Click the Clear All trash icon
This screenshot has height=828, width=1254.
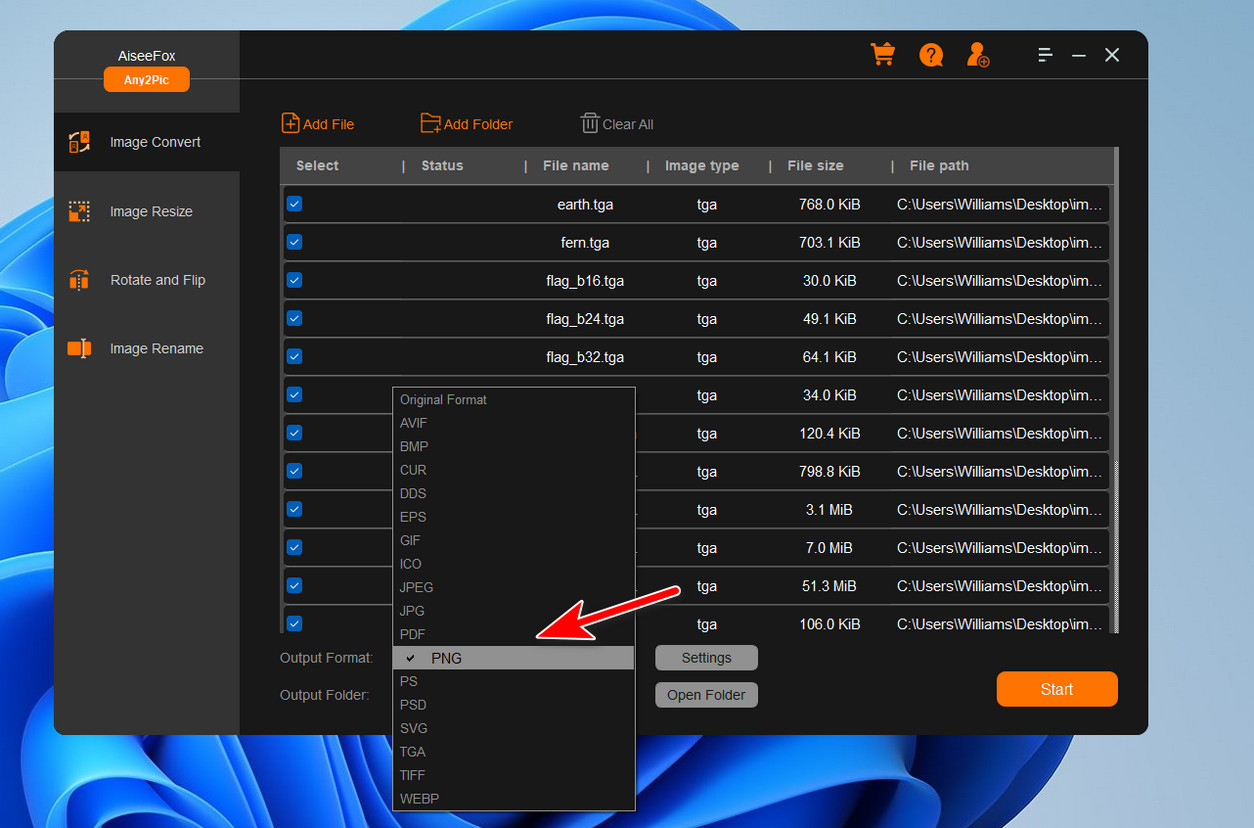tap(590, 123)
